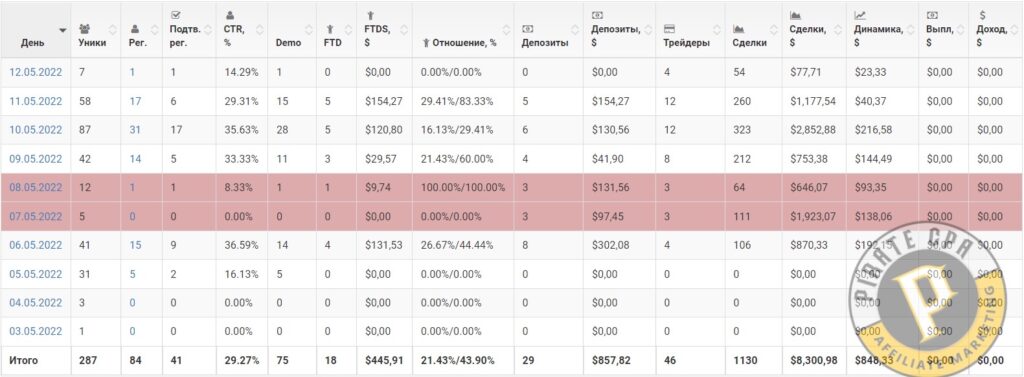Viewport: 1024px width, 377px height.
Task: Click the card icon above Трейдеры
Action: coord(669,29)
